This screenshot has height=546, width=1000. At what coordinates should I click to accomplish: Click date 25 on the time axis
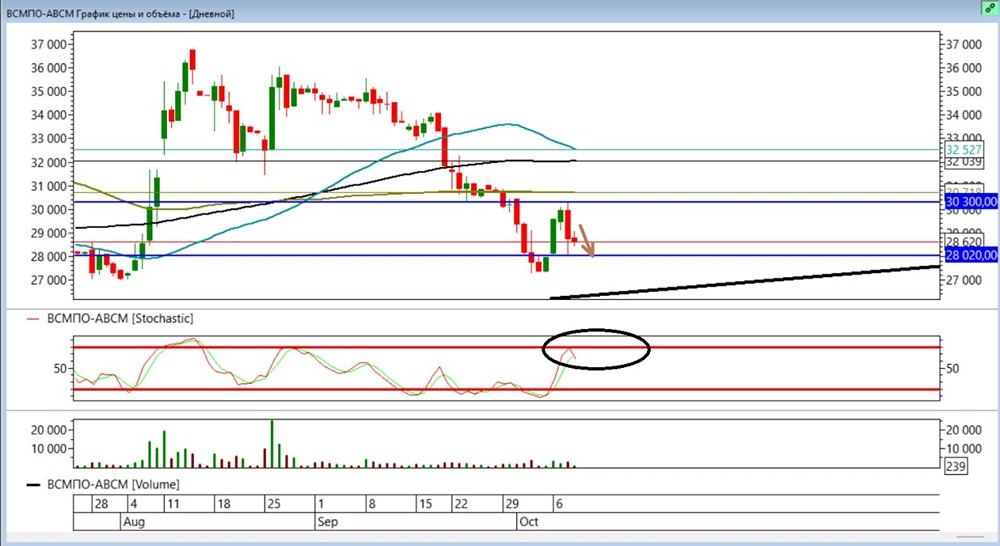click(x=272, y=504)
